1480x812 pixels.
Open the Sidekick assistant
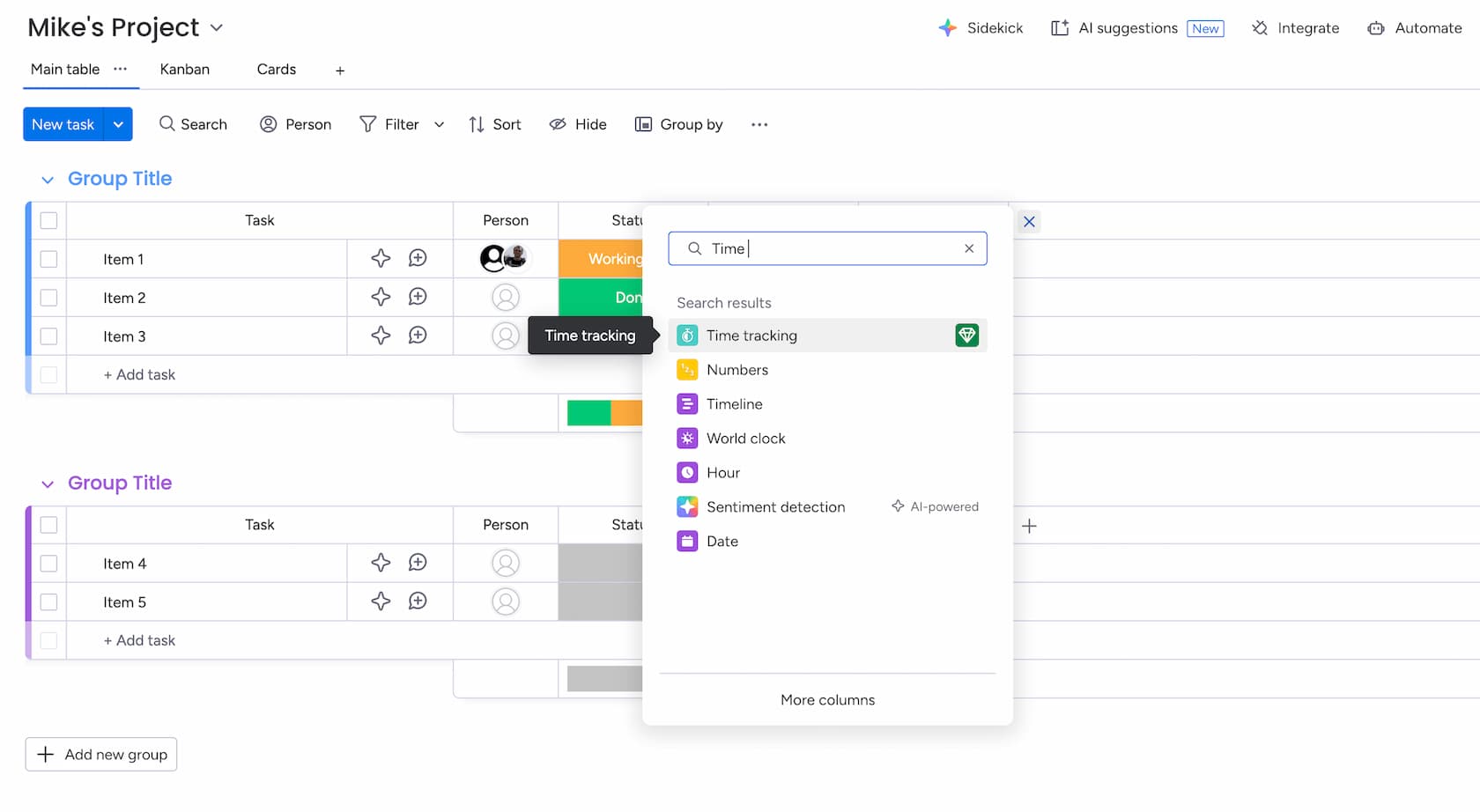(980, 27)
